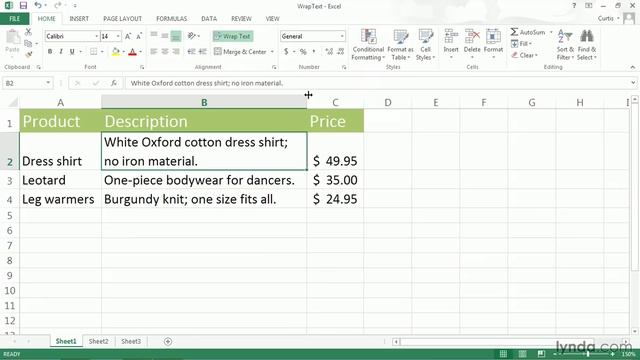The image size is (640, 360).
Task: Click the Orientation text-angle icon
Action: click(x=191, y=36)
